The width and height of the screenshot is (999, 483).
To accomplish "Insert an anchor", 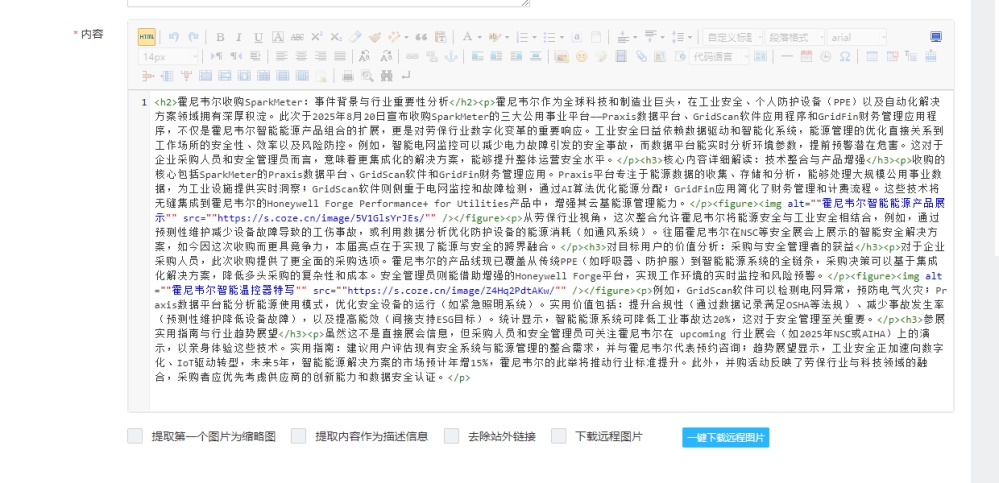I will coord(451,57).
